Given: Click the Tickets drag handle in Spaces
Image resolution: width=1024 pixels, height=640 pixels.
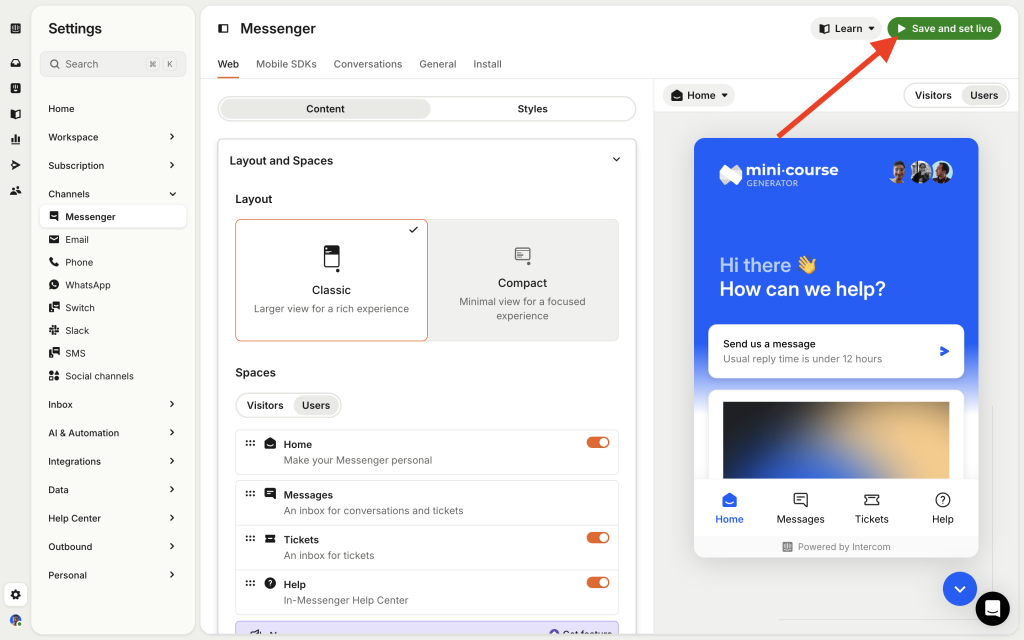Looking at the screenshot, I should pos(250,539).
